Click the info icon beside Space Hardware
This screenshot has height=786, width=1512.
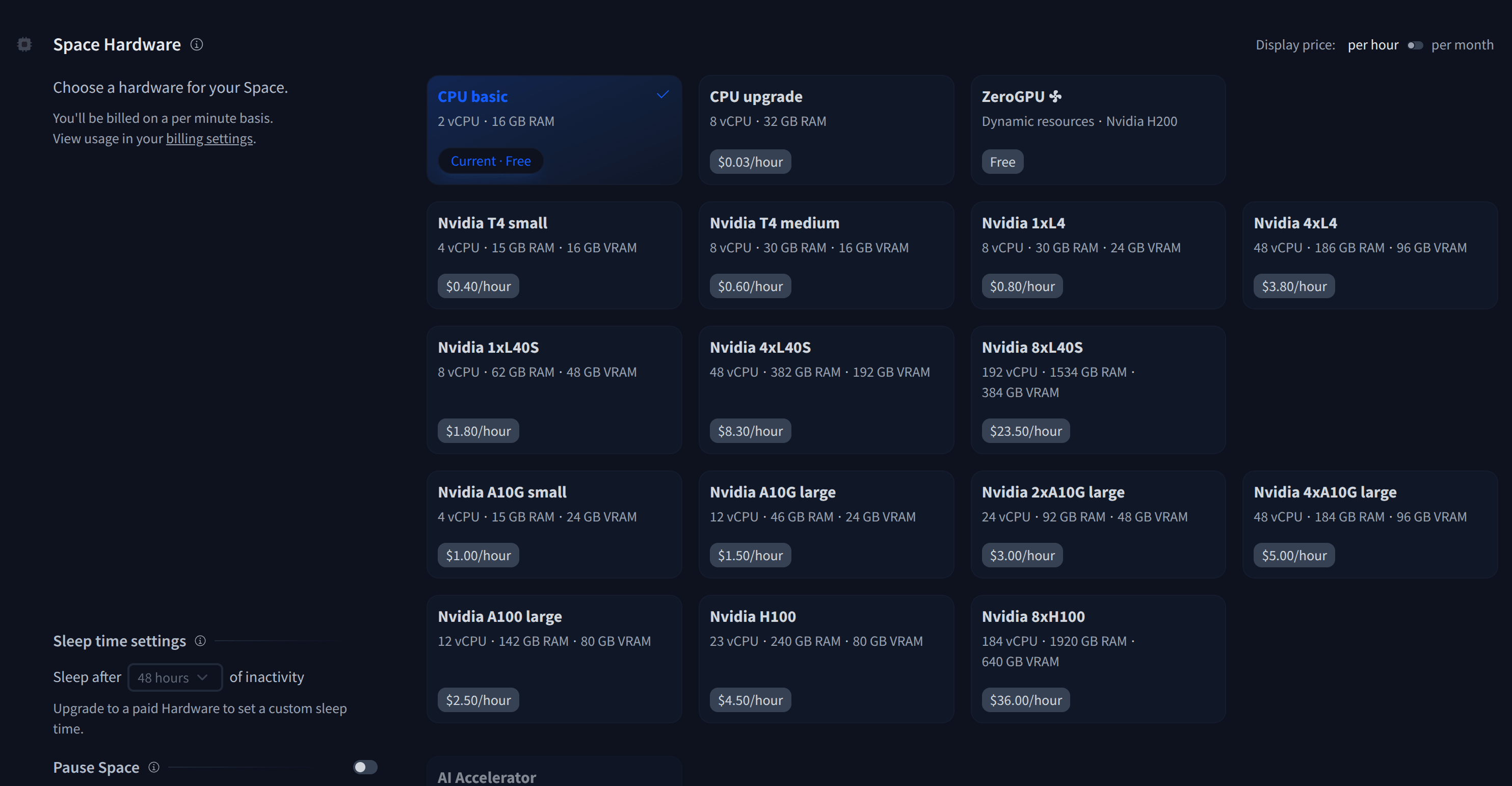pos(197,45)
